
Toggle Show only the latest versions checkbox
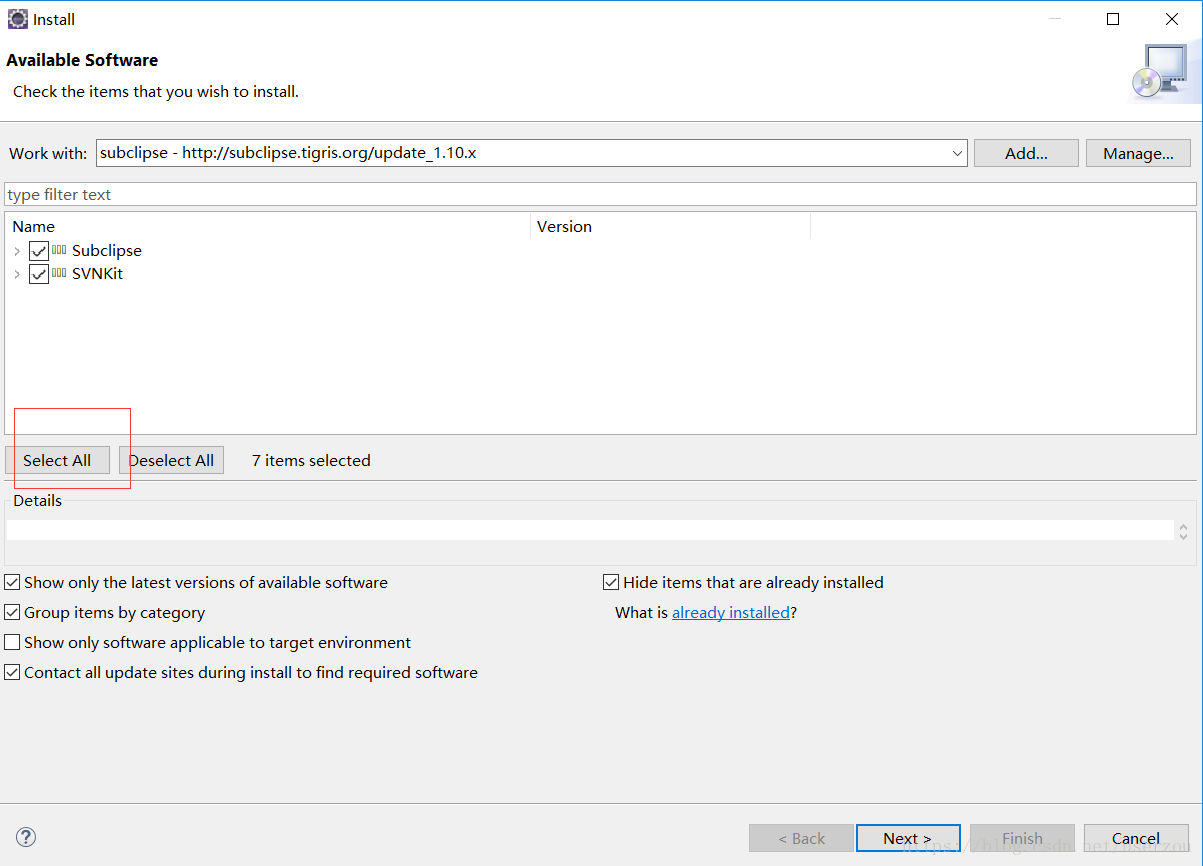[12, 582]
